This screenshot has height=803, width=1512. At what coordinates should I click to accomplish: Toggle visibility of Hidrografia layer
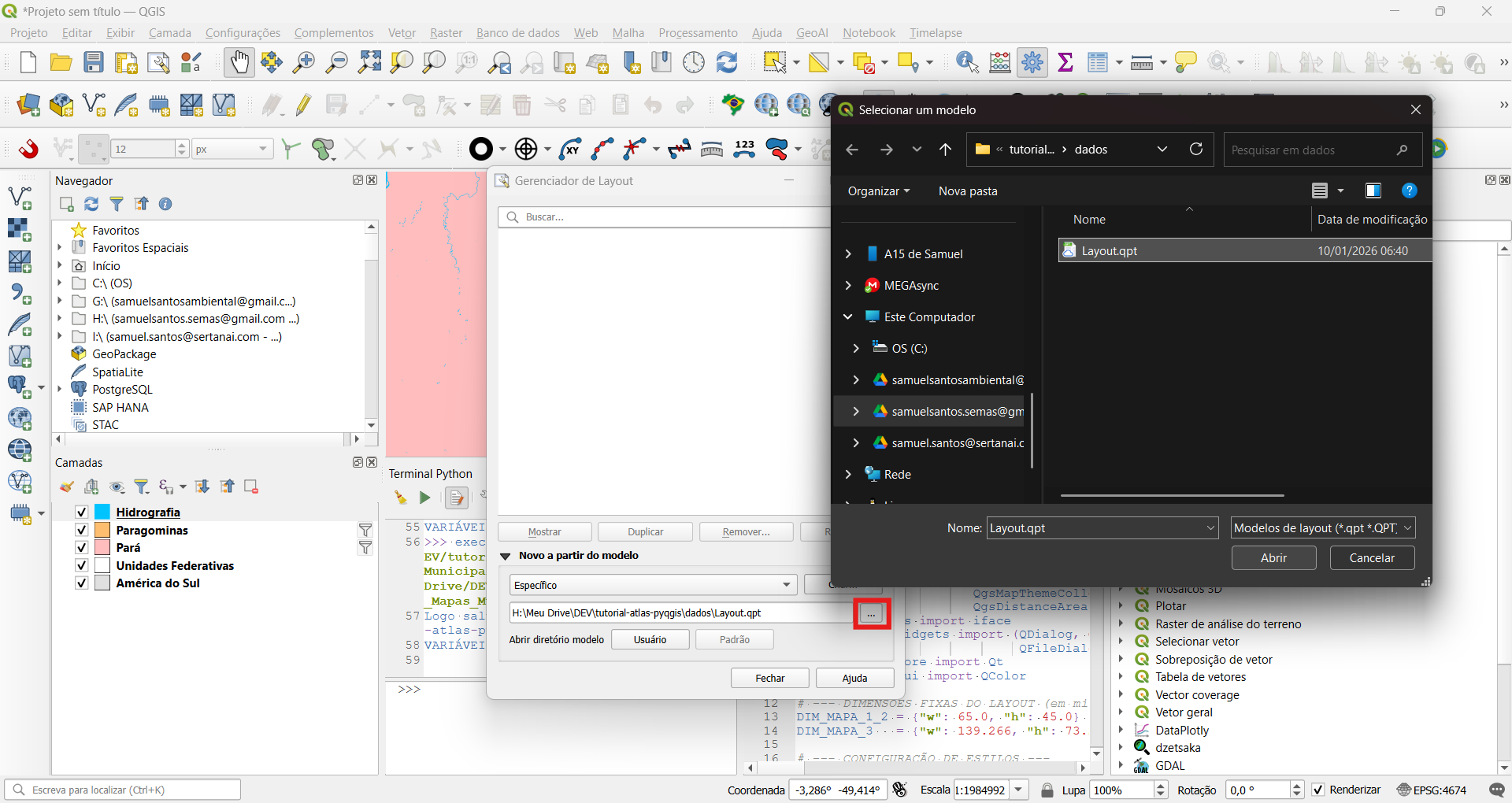click(81, 513)
